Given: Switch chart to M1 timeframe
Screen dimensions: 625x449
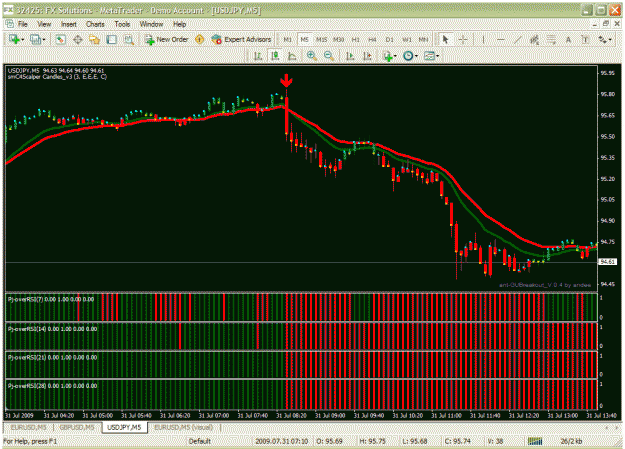Looking at the screenshot, I should pos(287,39).
